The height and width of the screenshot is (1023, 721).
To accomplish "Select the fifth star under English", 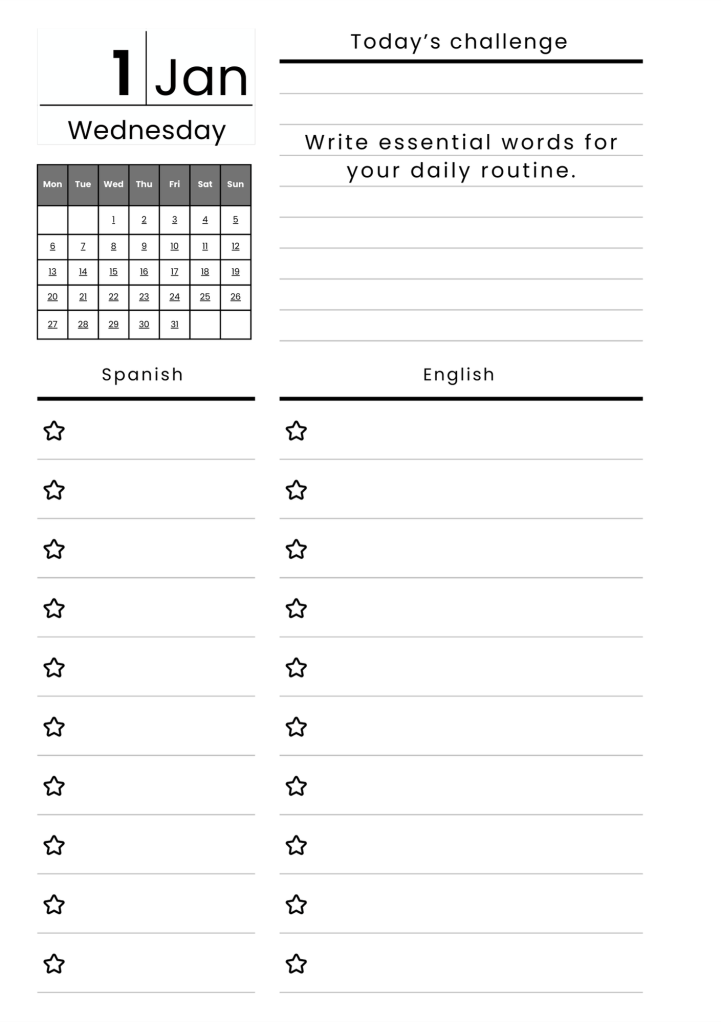I will tap(296, 667).
